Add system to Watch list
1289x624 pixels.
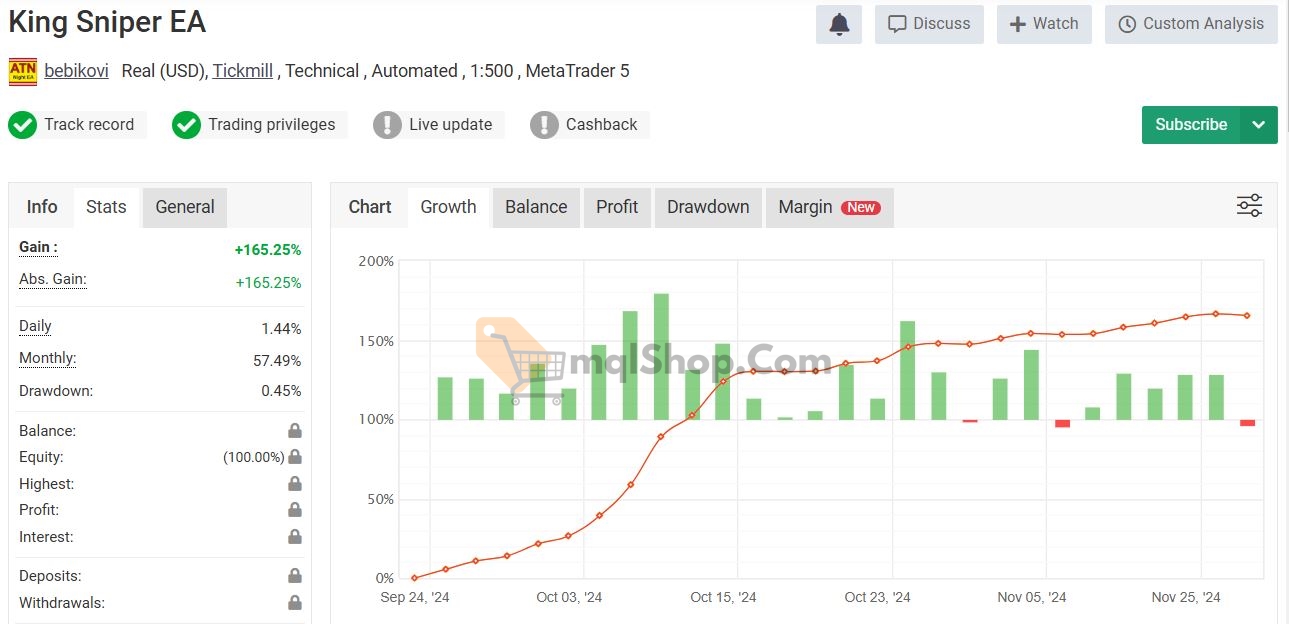1044,24
